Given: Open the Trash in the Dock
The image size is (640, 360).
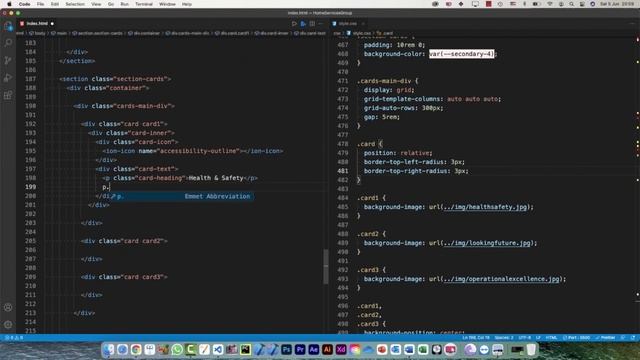Looking at the screenshot, I should point(531,349).
